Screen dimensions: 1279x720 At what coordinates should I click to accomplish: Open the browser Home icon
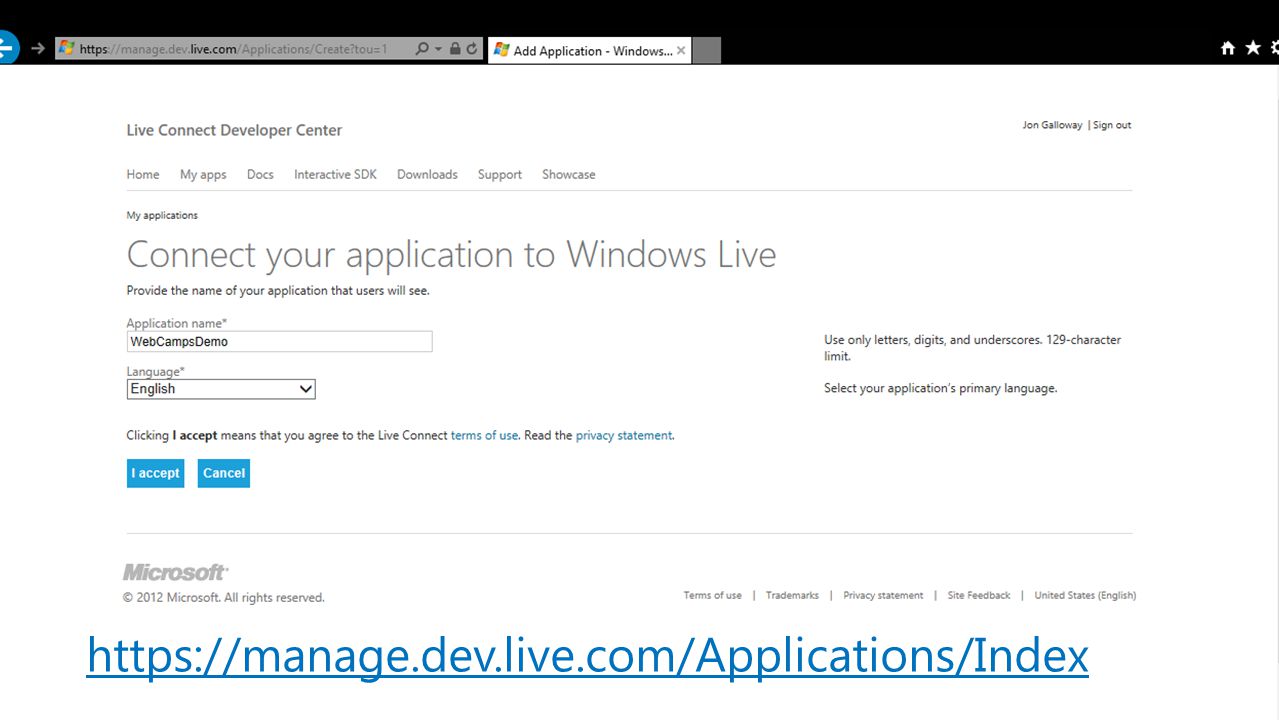1228,48
